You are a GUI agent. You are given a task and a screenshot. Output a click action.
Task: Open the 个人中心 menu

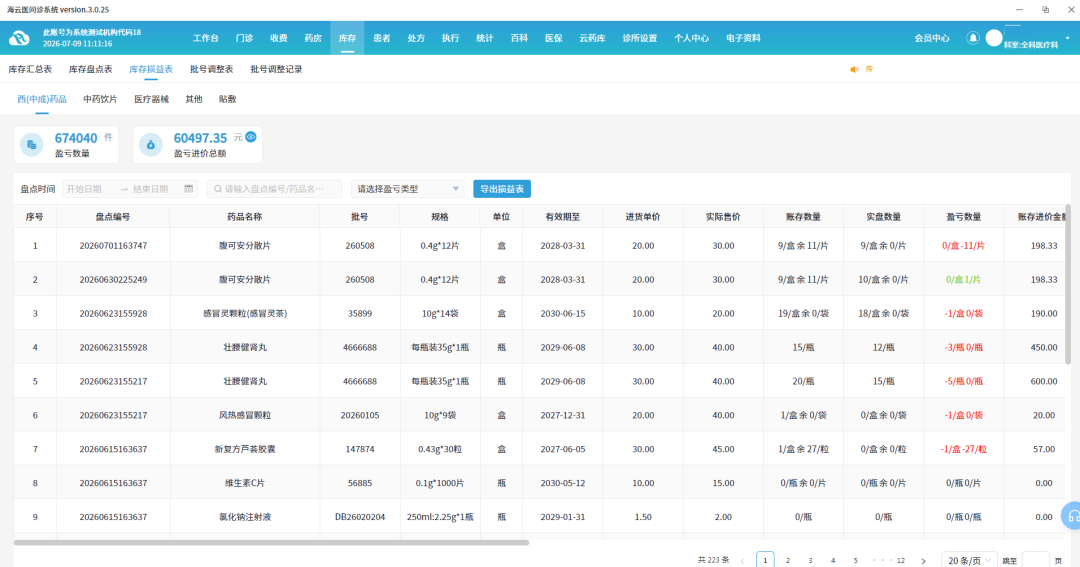tap(692, 38)
